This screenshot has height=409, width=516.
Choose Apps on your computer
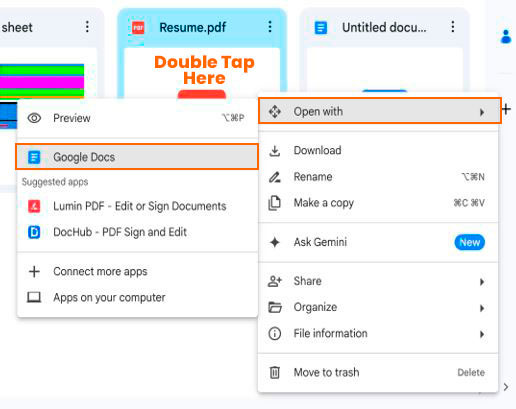tap(137, 297)
